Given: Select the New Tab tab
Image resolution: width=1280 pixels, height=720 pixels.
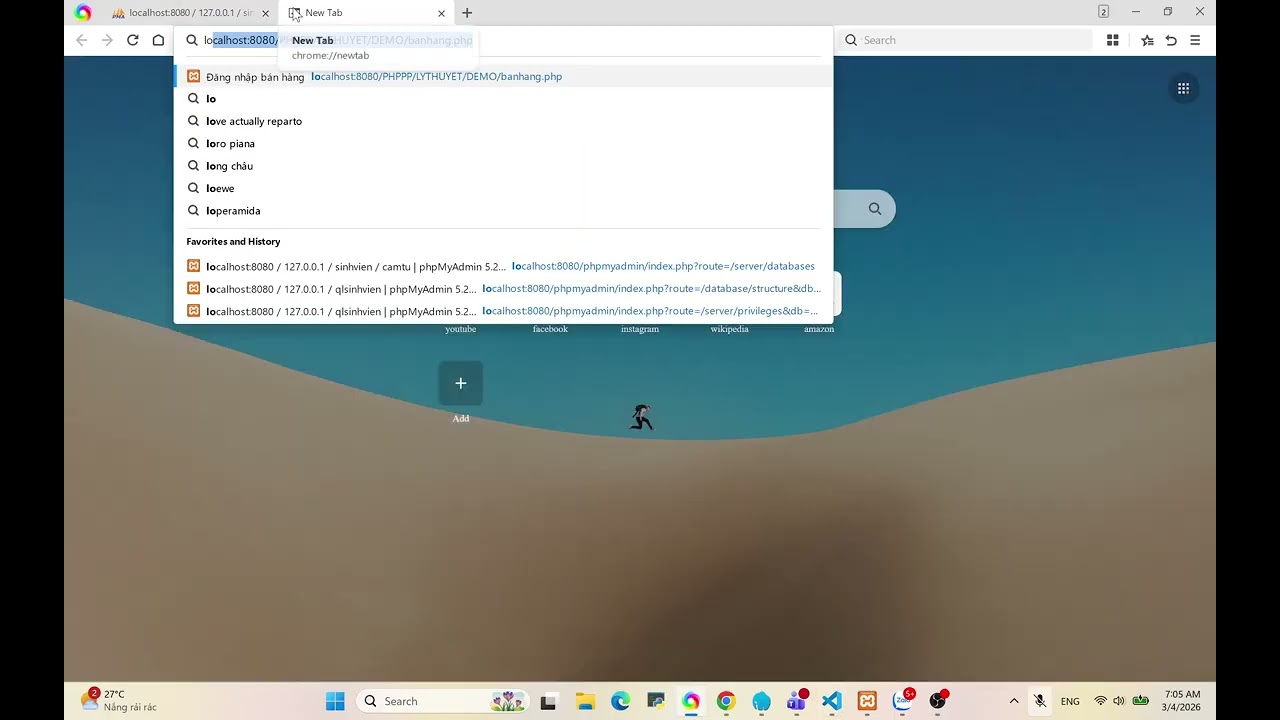Looking at the screenshot, I should coord(365,13).
